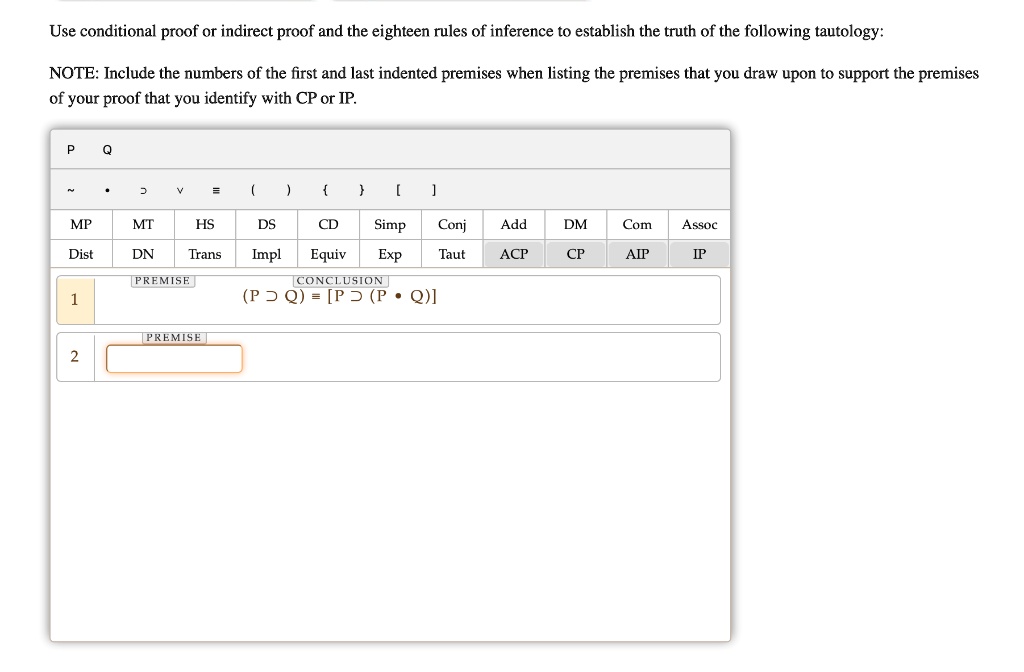Select the Taut rule
This screenshot has width=1024, height=672.
click(x=451, y=254)
